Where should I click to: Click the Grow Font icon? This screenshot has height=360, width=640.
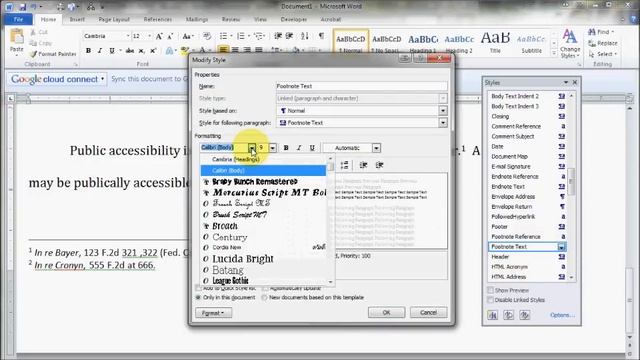159,36
